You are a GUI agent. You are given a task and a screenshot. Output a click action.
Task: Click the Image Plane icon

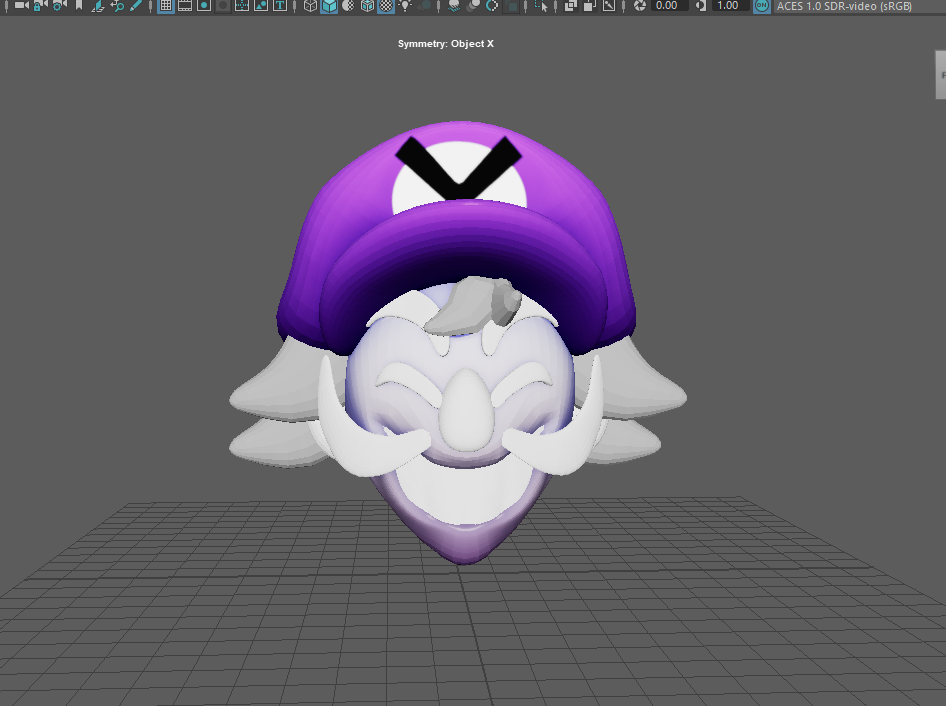point(97,5)
